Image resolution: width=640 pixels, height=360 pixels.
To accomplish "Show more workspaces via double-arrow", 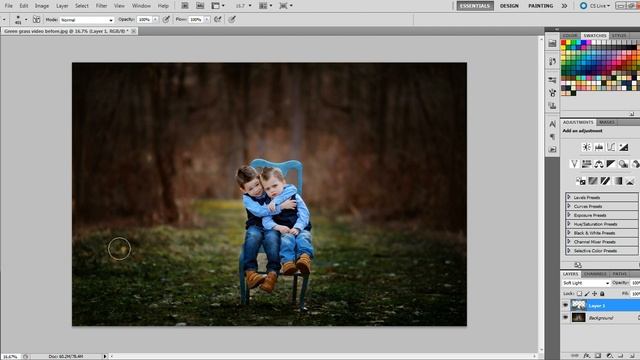I will pyautogui.click(x=564, y=6).
